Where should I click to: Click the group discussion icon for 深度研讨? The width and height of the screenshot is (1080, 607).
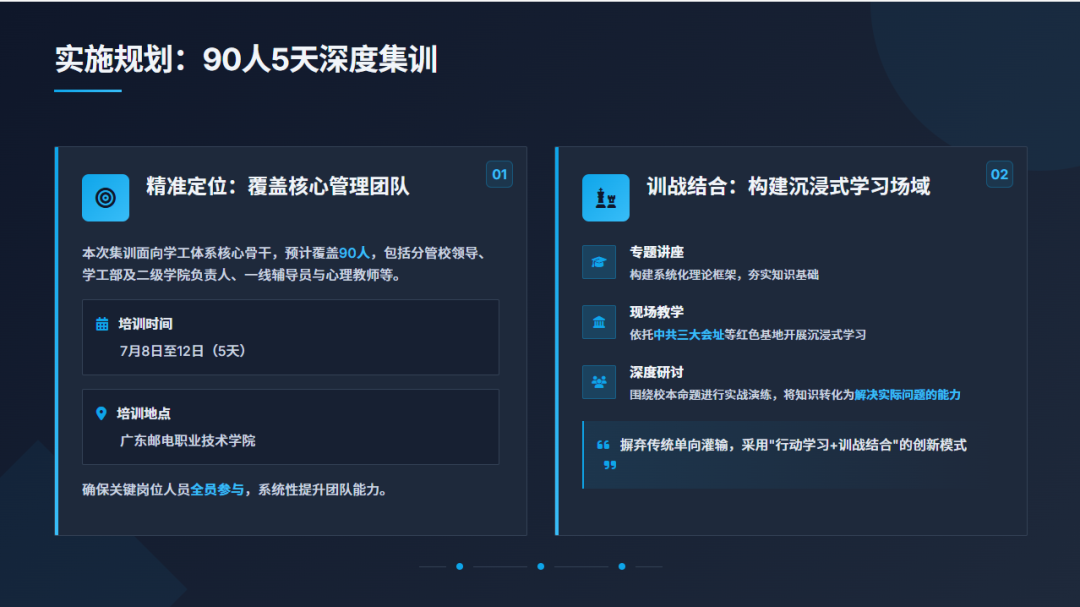click(599, 382)
